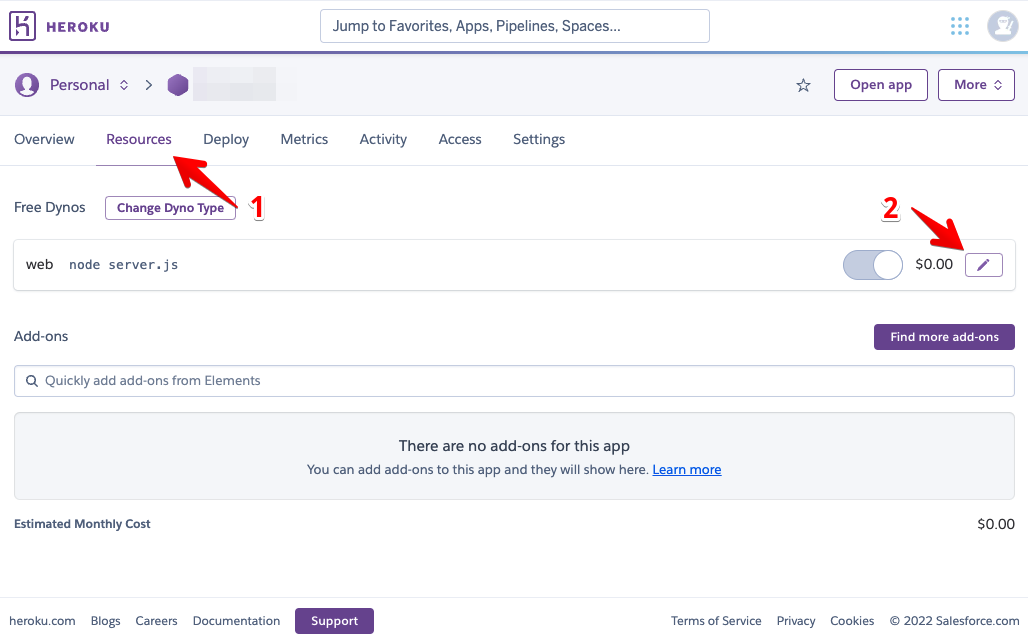Click the Support button
Screen dimensions: 1028x635
tap(334, 621)
